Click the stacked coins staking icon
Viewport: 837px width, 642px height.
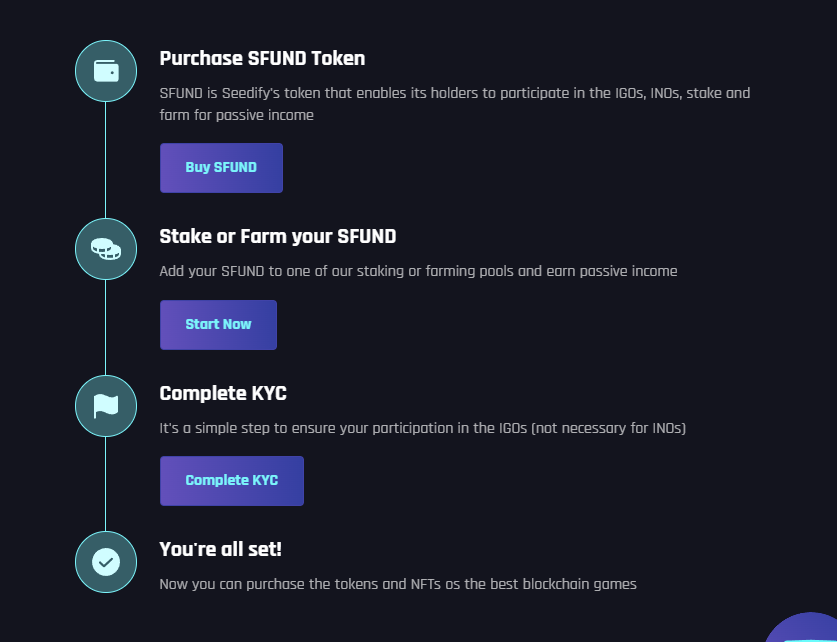coord(106,249)
